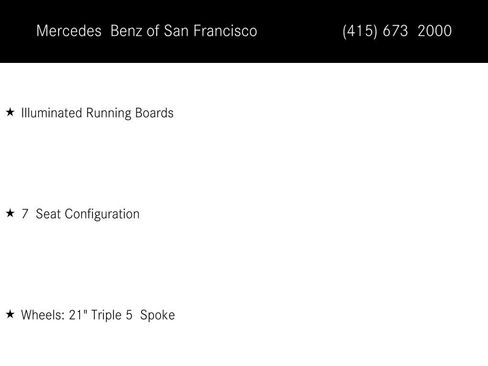Click San Francisco in the dealership name
Viewport: 488px width, 366px height.
point(210,31)
